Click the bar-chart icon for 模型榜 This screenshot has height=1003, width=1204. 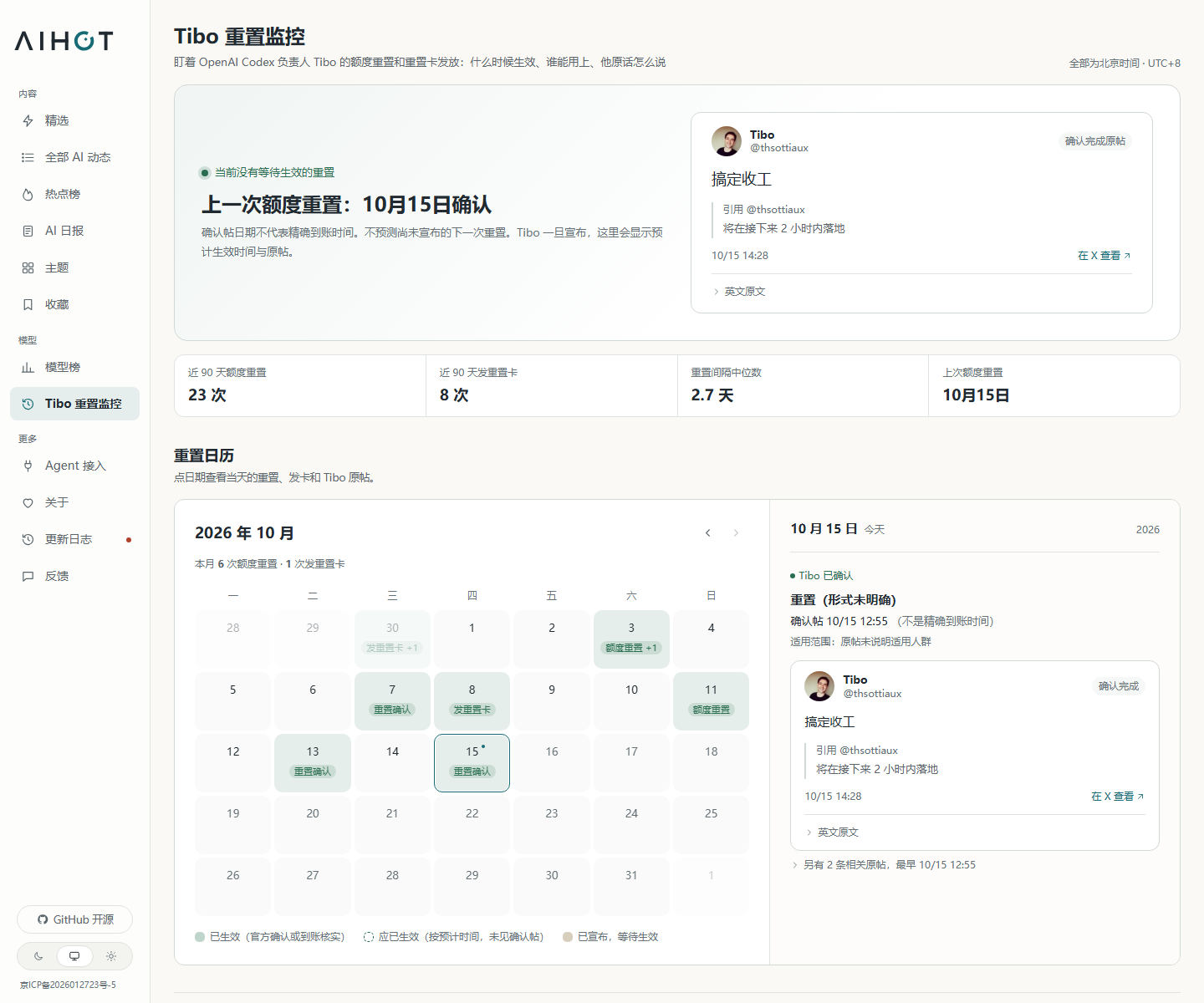point(28,367)
